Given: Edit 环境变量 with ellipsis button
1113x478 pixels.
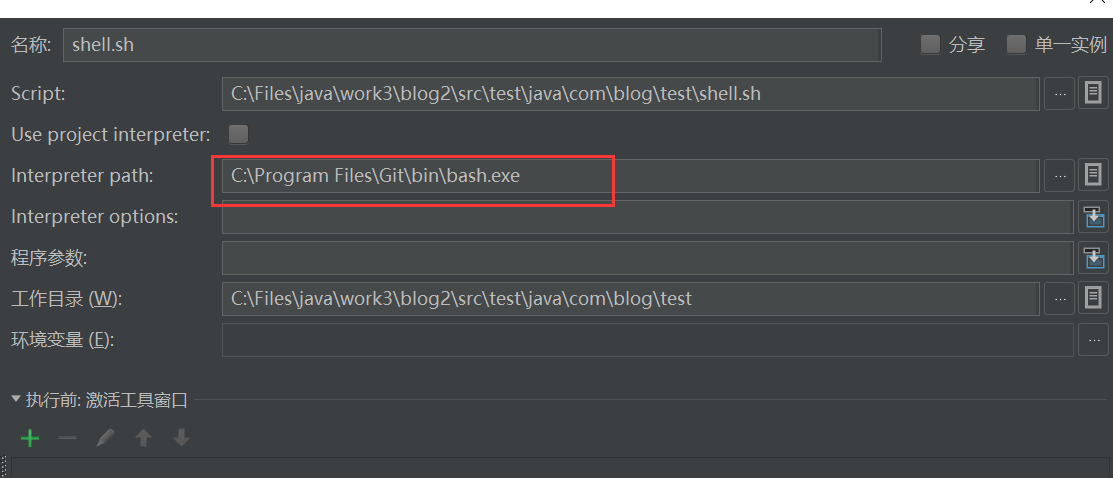Looking at the screenshot, I should coord(1094,340).
